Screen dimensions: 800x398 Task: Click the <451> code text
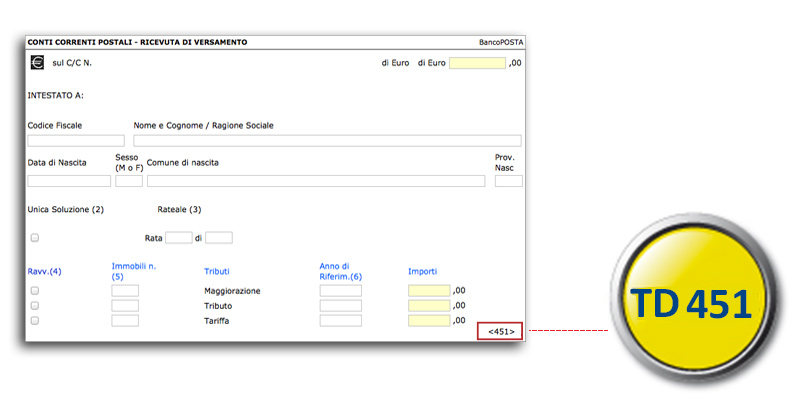pyautogui.click(x=501, y=331)
